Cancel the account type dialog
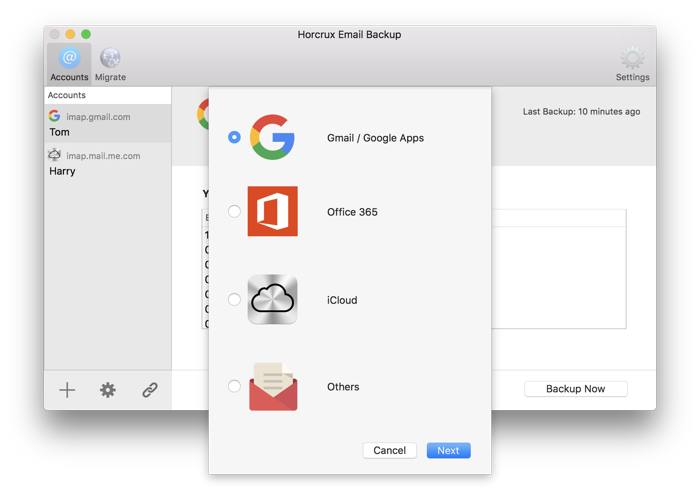Screen dimensions: 700x491 click(x=389, y=450)
